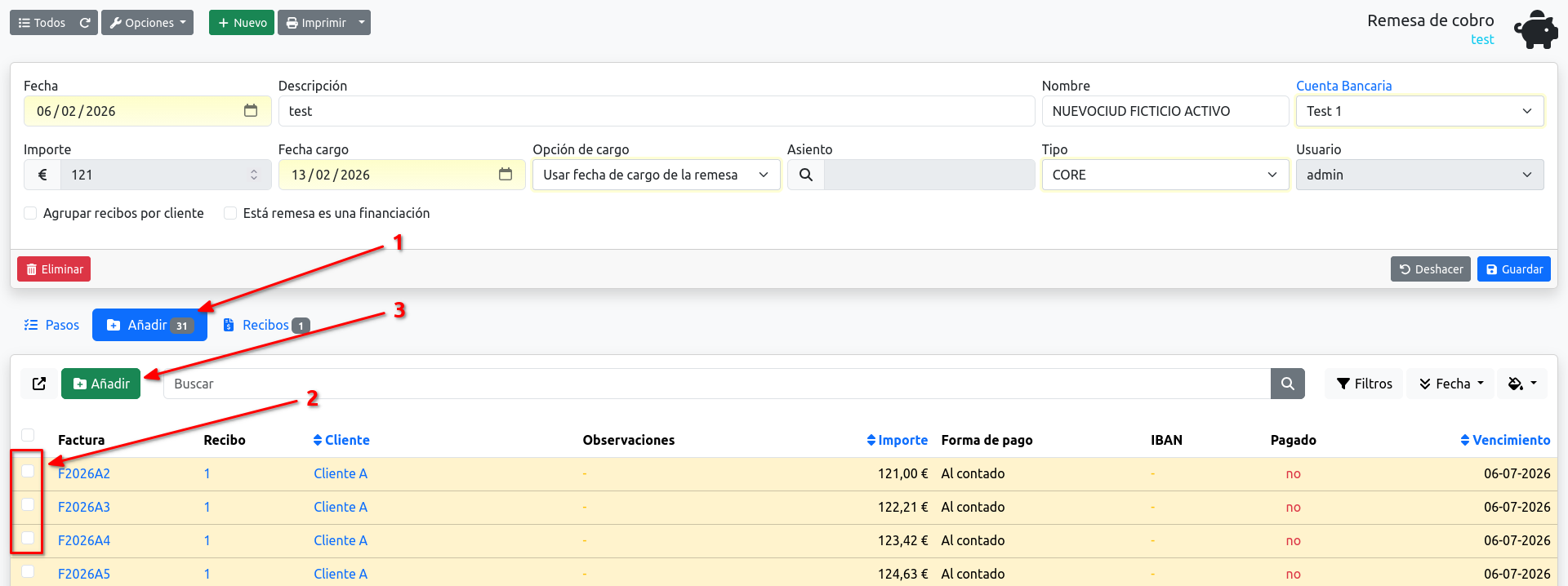Check the checkbox for invoice F2026A2
Viewport: 1568px width, 586px height.
click(28, 471)
